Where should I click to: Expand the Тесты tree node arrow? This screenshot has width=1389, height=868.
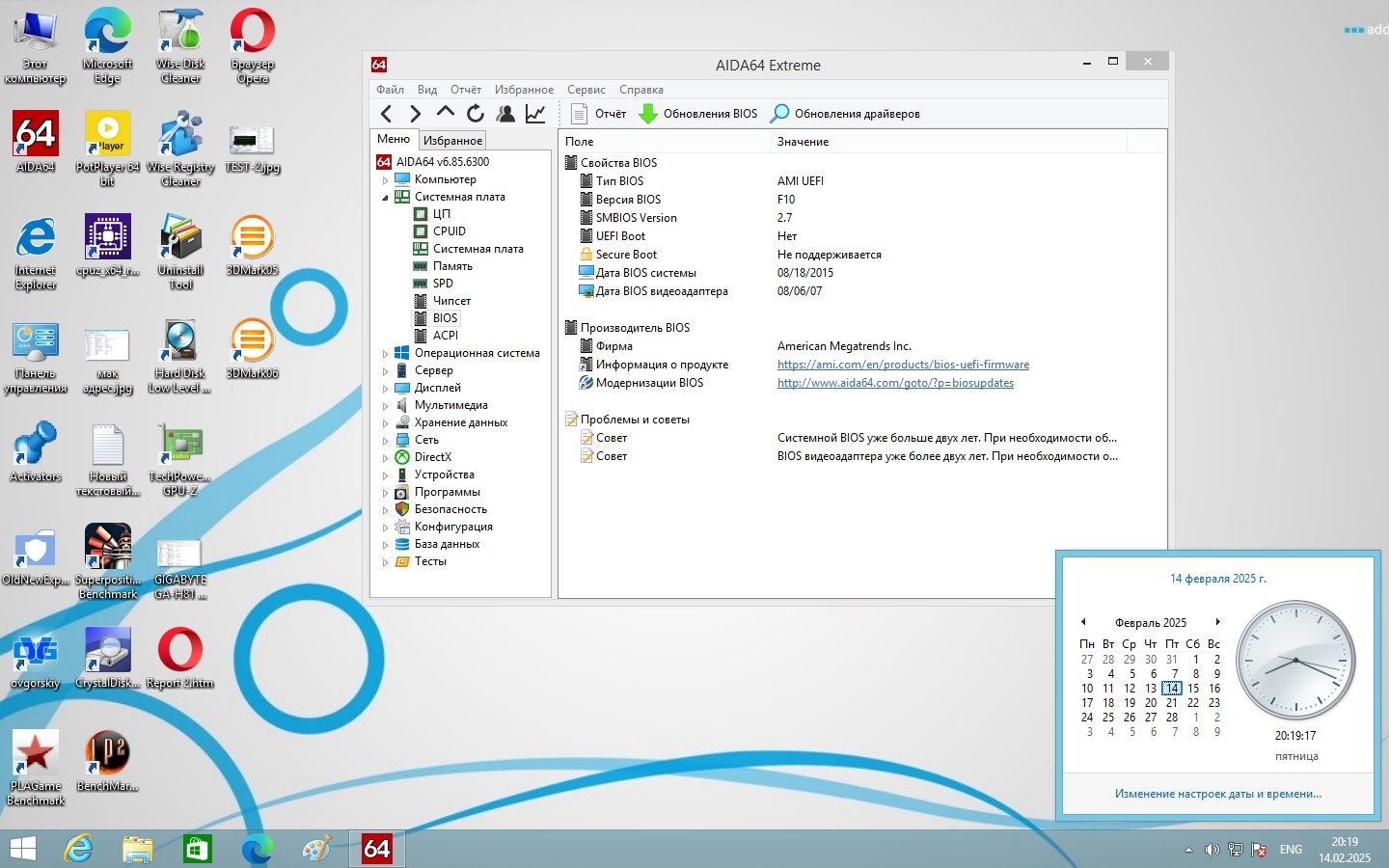coord(385,561)
